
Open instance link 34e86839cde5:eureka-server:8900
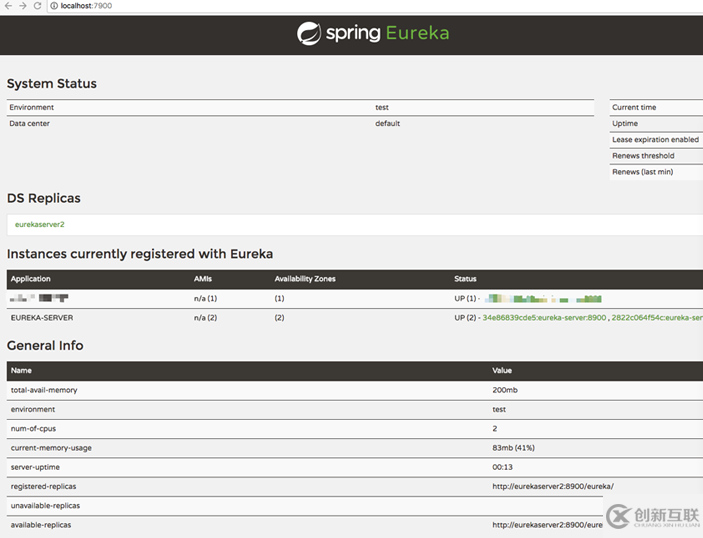coord(544,317)
